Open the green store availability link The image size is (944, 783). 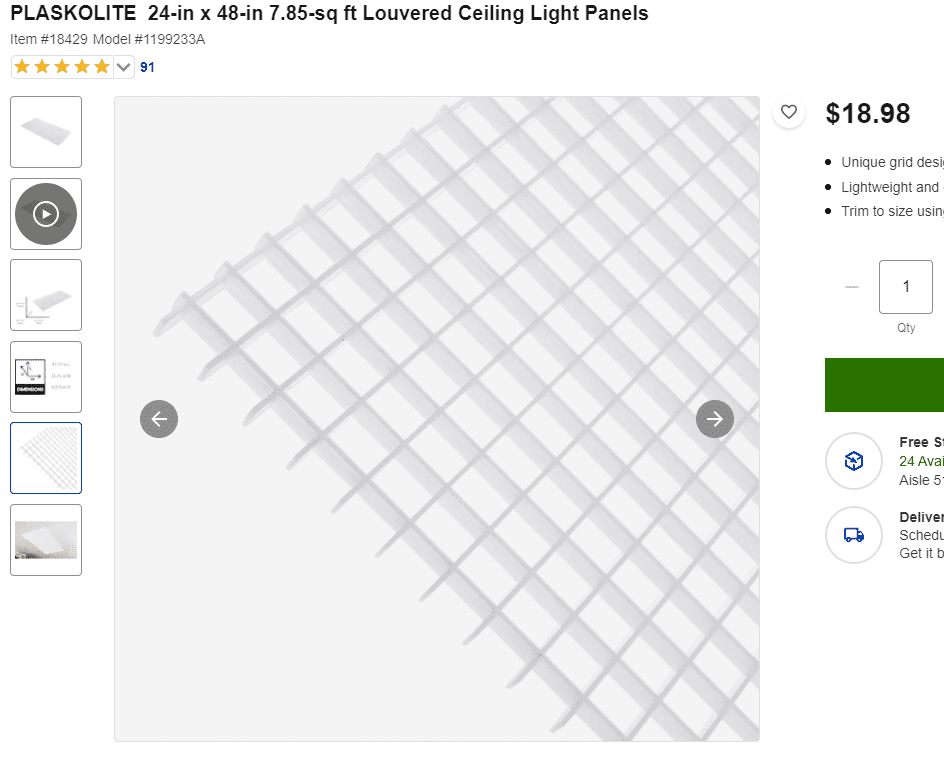921,461
